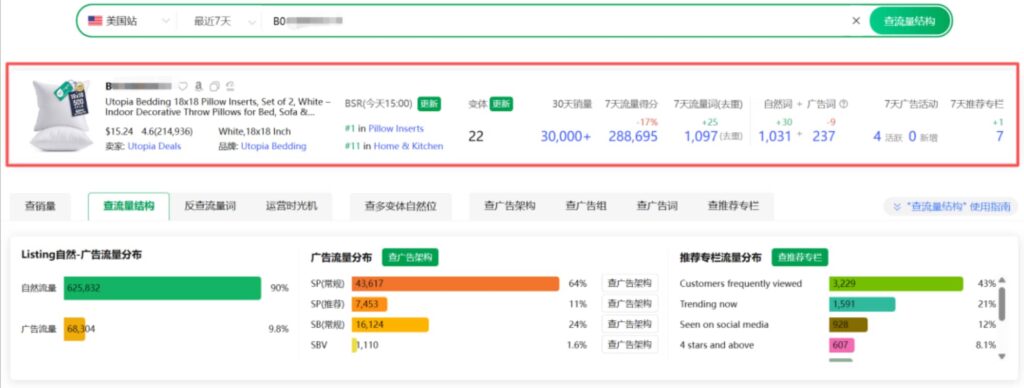
Task: Select the 查流量结构 tab
Action: click(x=129, y=206)
